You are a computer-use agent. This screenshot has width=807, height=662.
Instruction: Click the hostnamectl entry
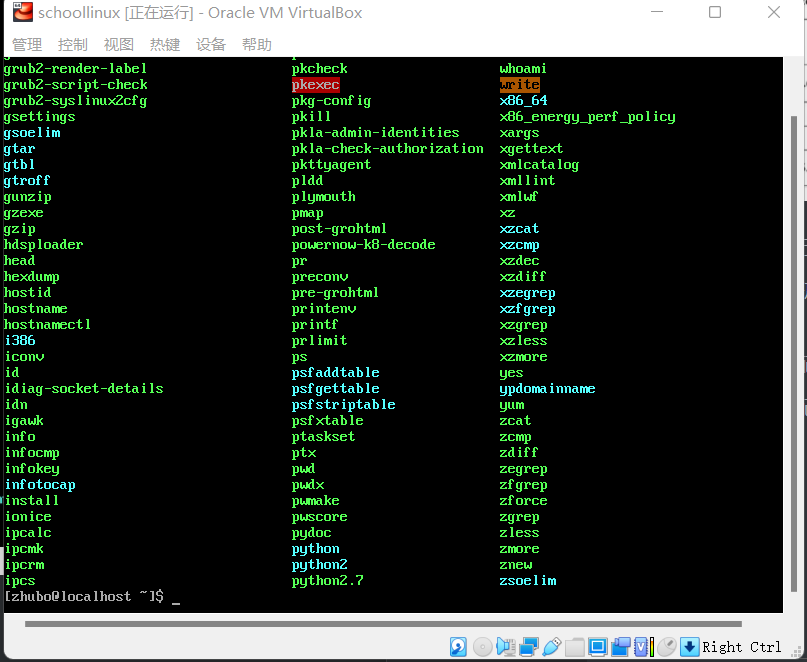coord(47,325)
